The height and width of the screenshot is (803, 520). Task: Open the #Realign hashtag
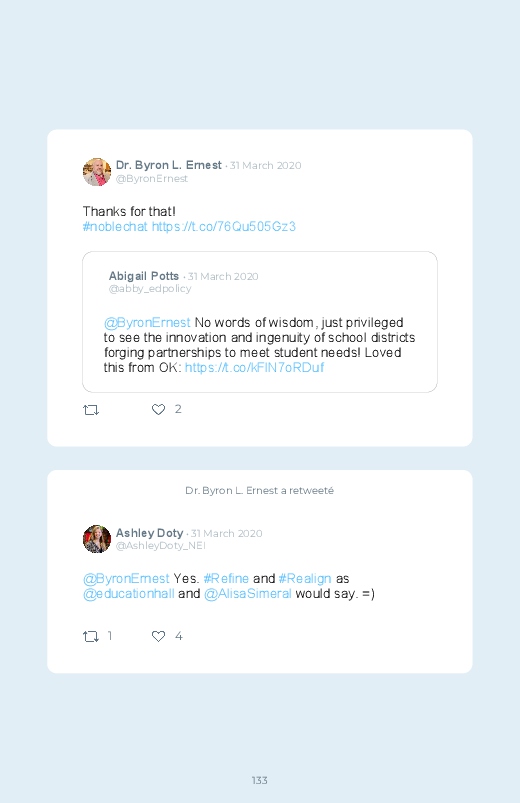click(x=305, y=579)
